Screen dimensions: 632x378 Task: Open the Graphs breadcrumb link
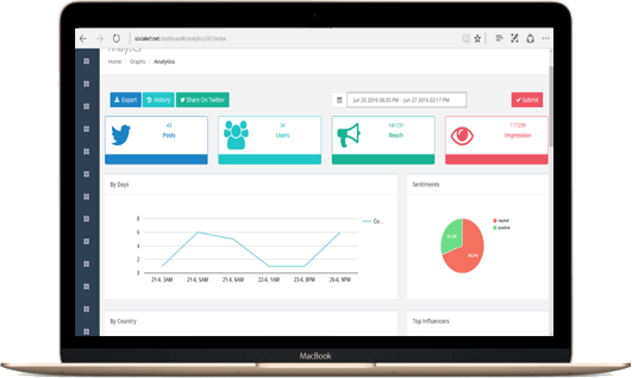click(137, 62)
